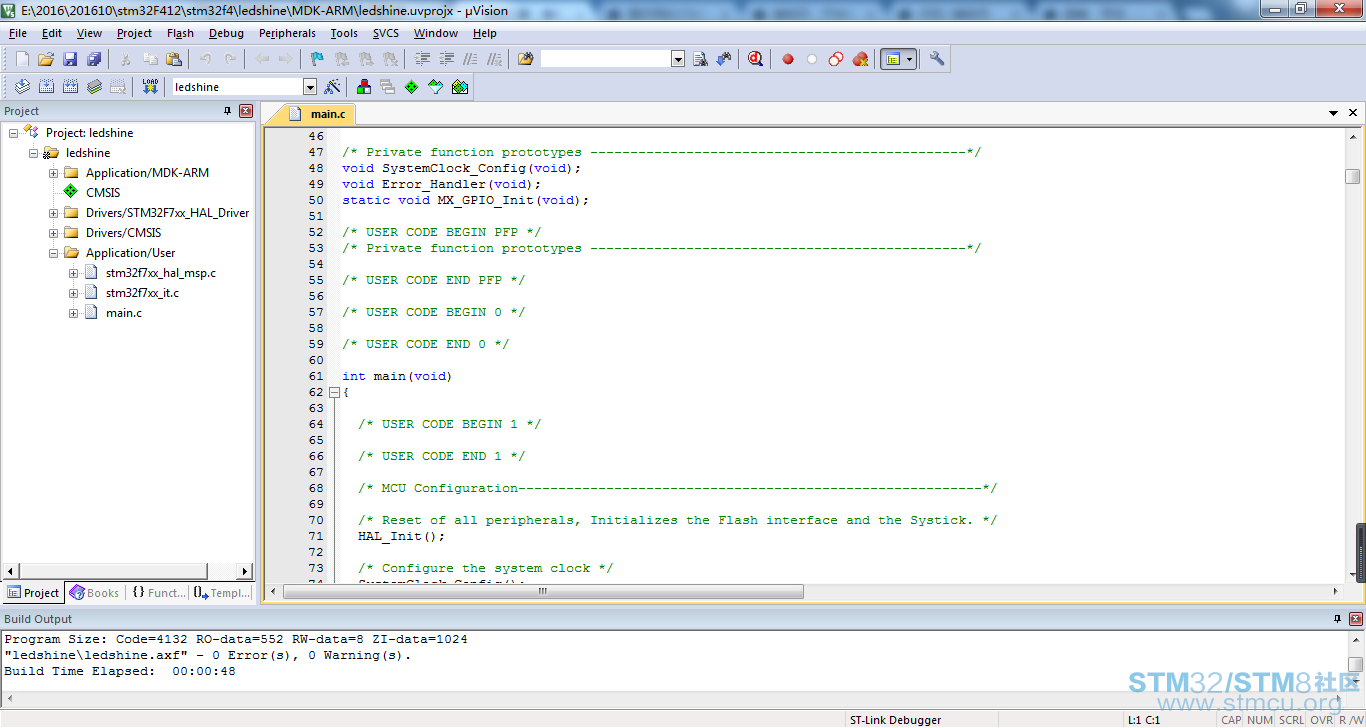
Task: Switch to the Templates tab
Action: pyautogui.click(x=222, y=593)
